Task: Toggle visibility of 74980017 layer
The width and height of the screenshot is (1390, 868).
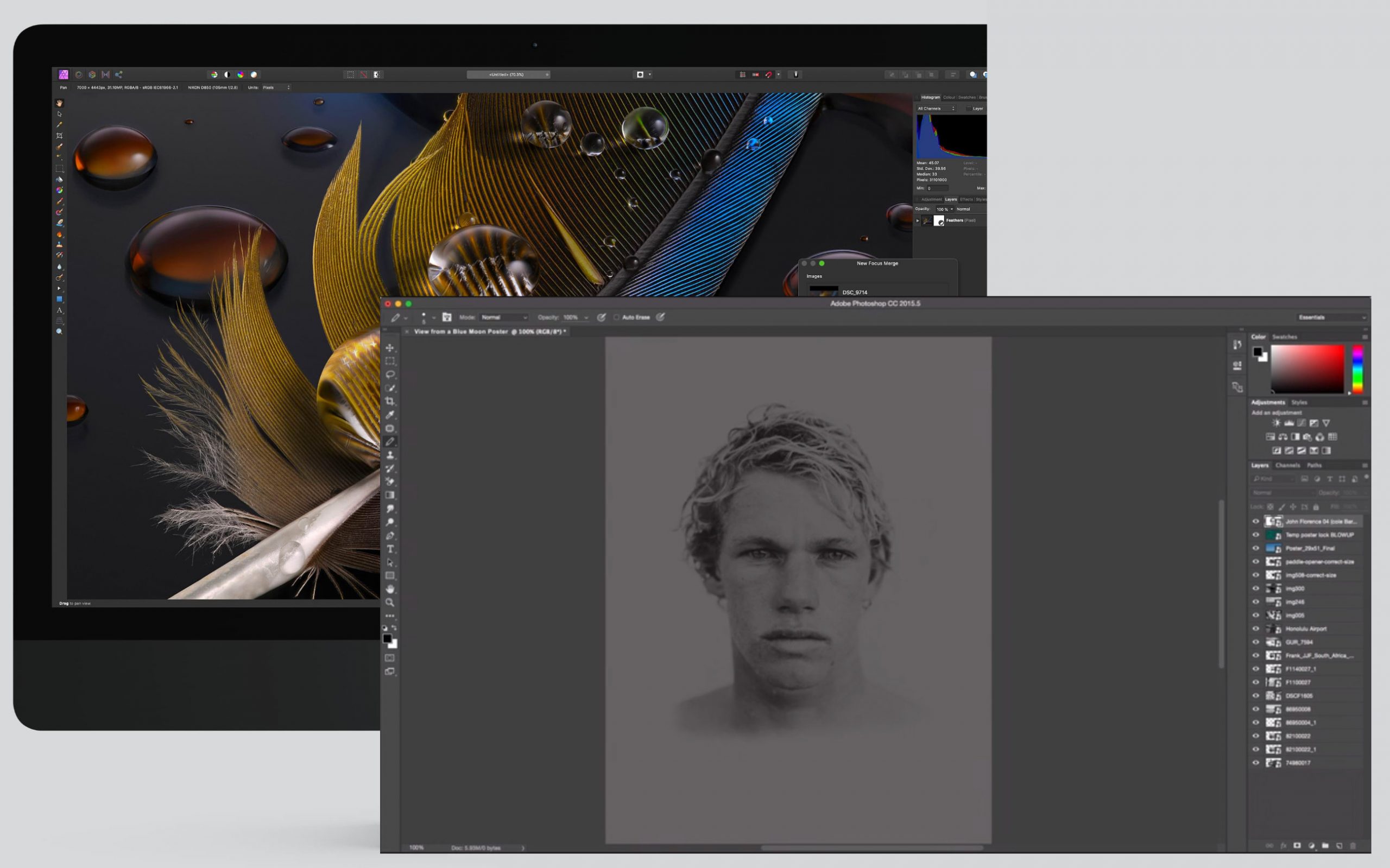Action: (x=1256, y=763)
